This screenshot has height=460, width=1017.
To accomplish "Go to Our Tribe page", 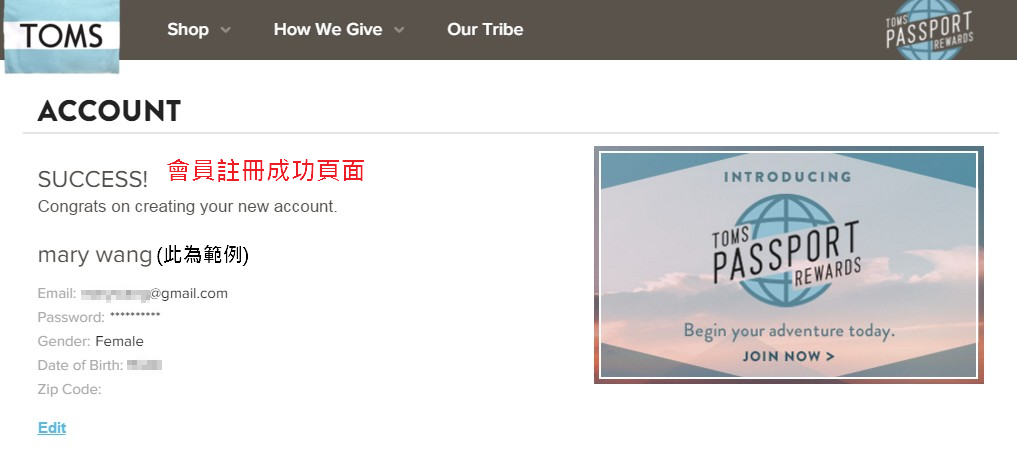I will click(x=485, y=29).
